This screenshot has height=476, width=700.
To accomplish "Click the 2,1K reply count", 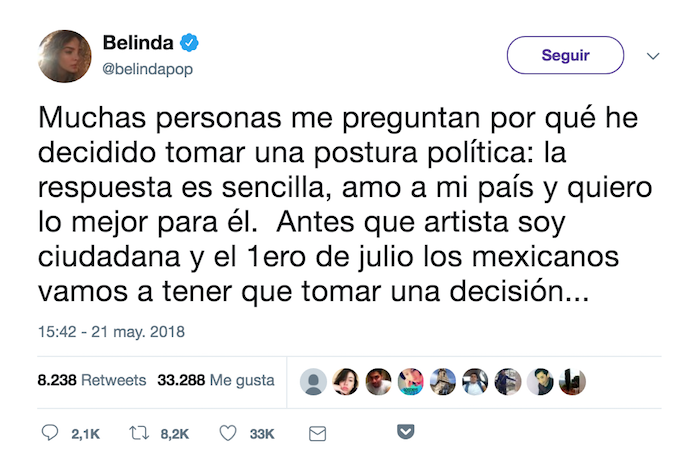I will click(85, 433).
